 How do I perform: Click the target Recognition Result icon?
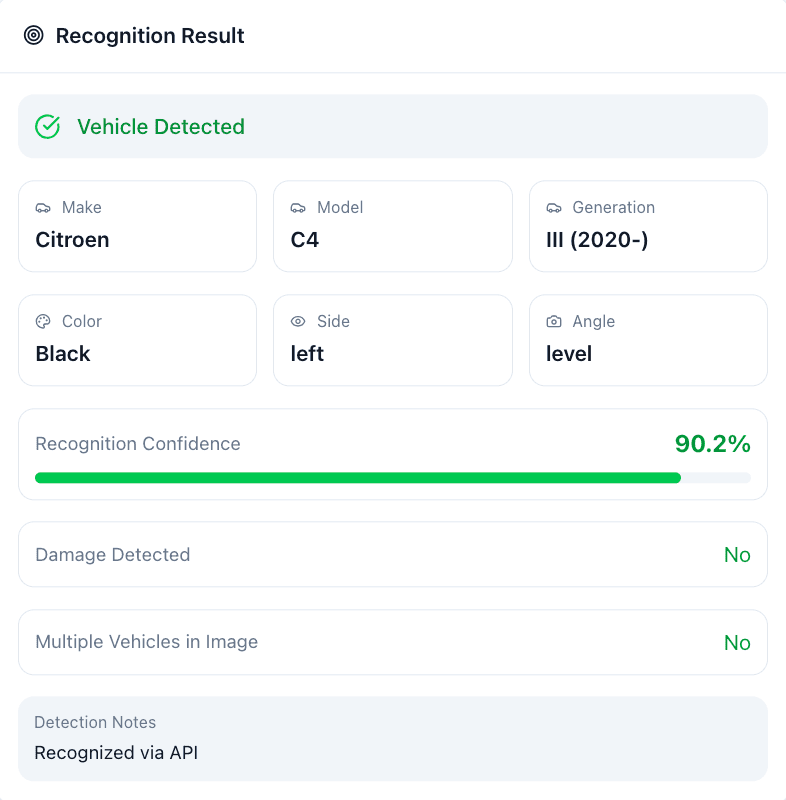pos(35,36)
